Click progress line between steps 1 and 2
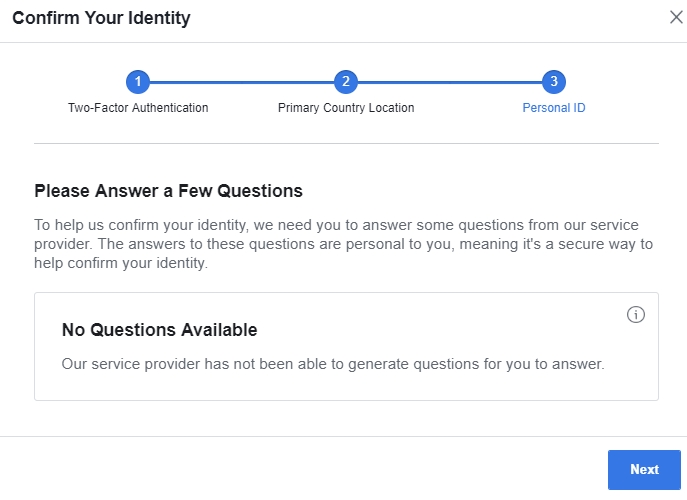Viewport: 687px width, 500px height. tap(242, 82)
